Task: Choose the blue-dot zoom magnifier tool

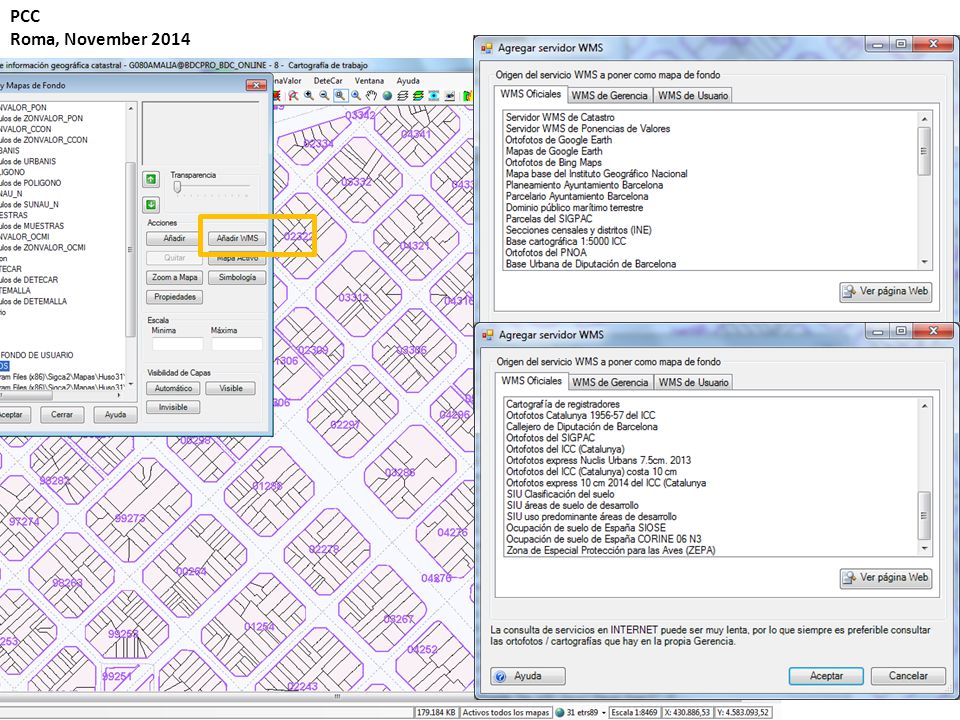Action: tap(356, 96)
